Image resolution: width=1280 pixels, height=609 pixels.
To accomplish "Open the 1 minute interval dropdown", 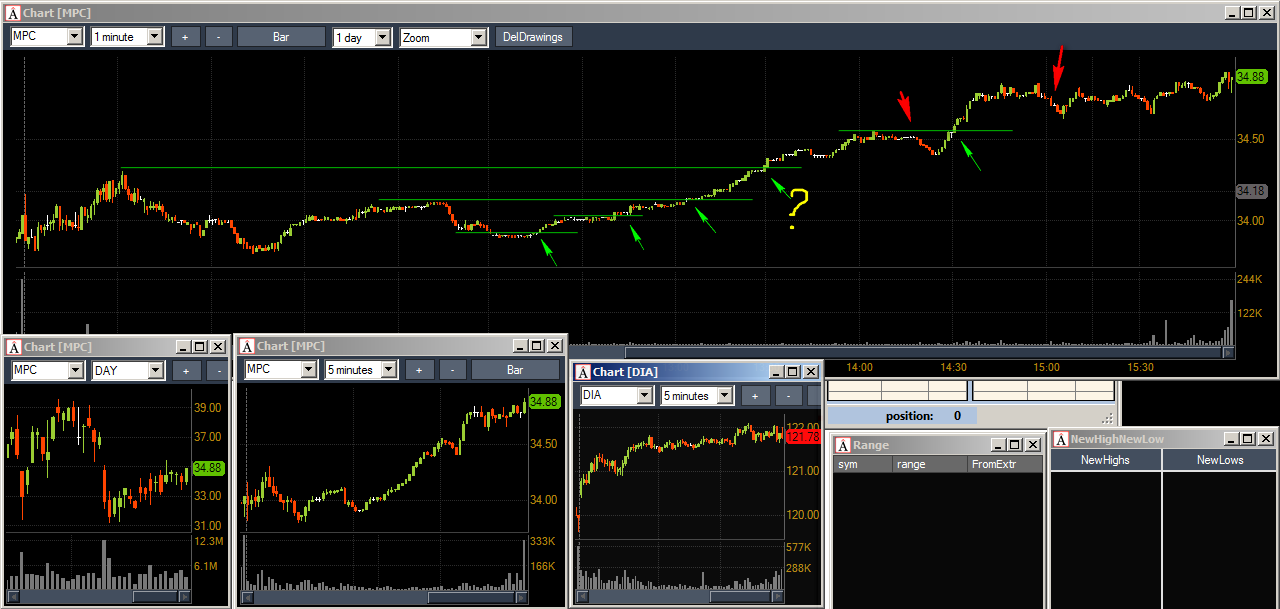I will (x=127, y=37).
